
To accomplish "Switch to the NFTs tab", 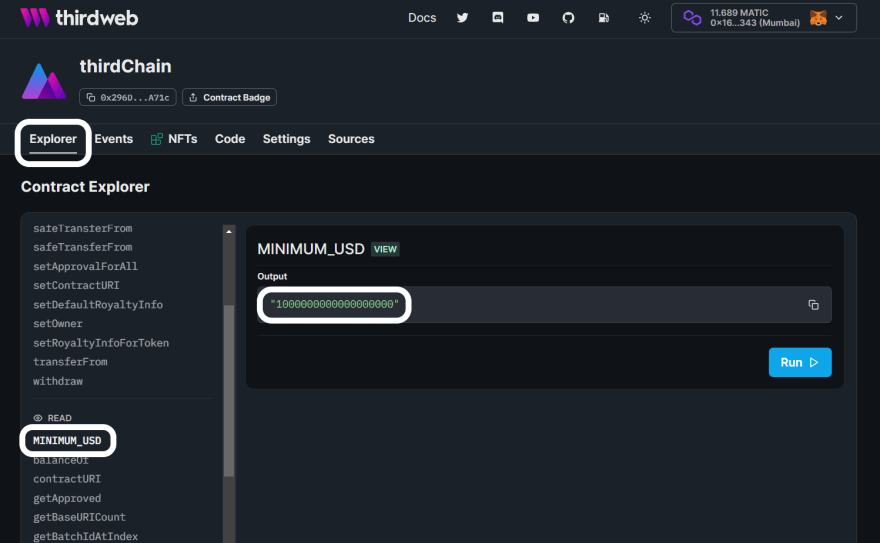I will point(174,139).
